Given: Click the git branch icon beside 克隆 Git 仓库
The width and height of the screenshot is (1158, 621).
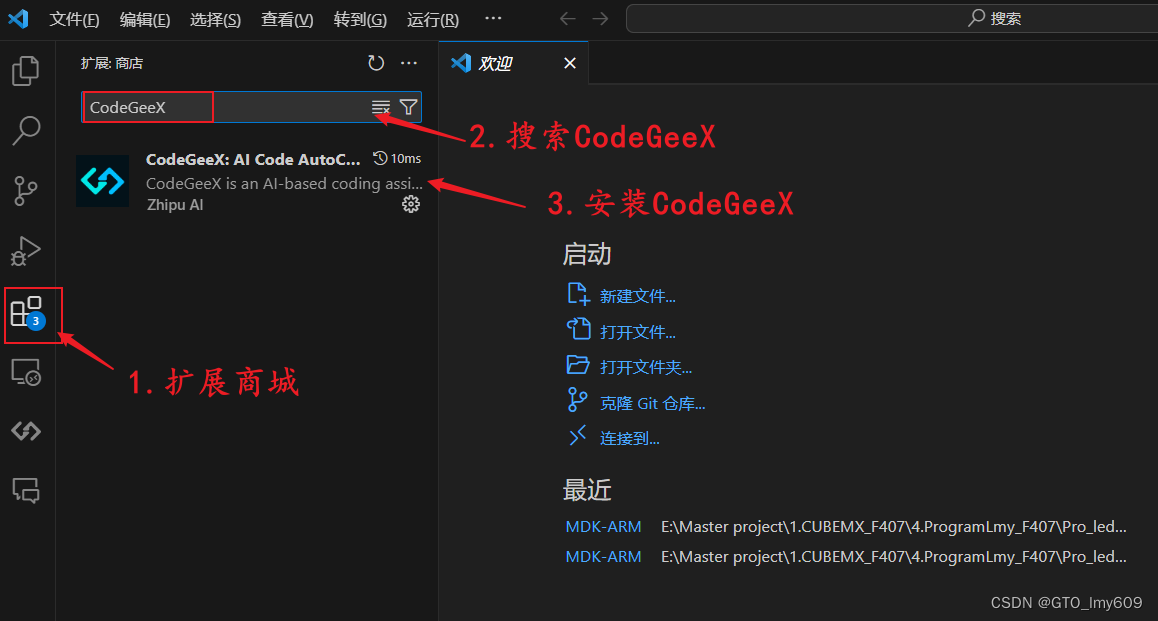Looking at the screenshot, I should (x=578, y=400).
